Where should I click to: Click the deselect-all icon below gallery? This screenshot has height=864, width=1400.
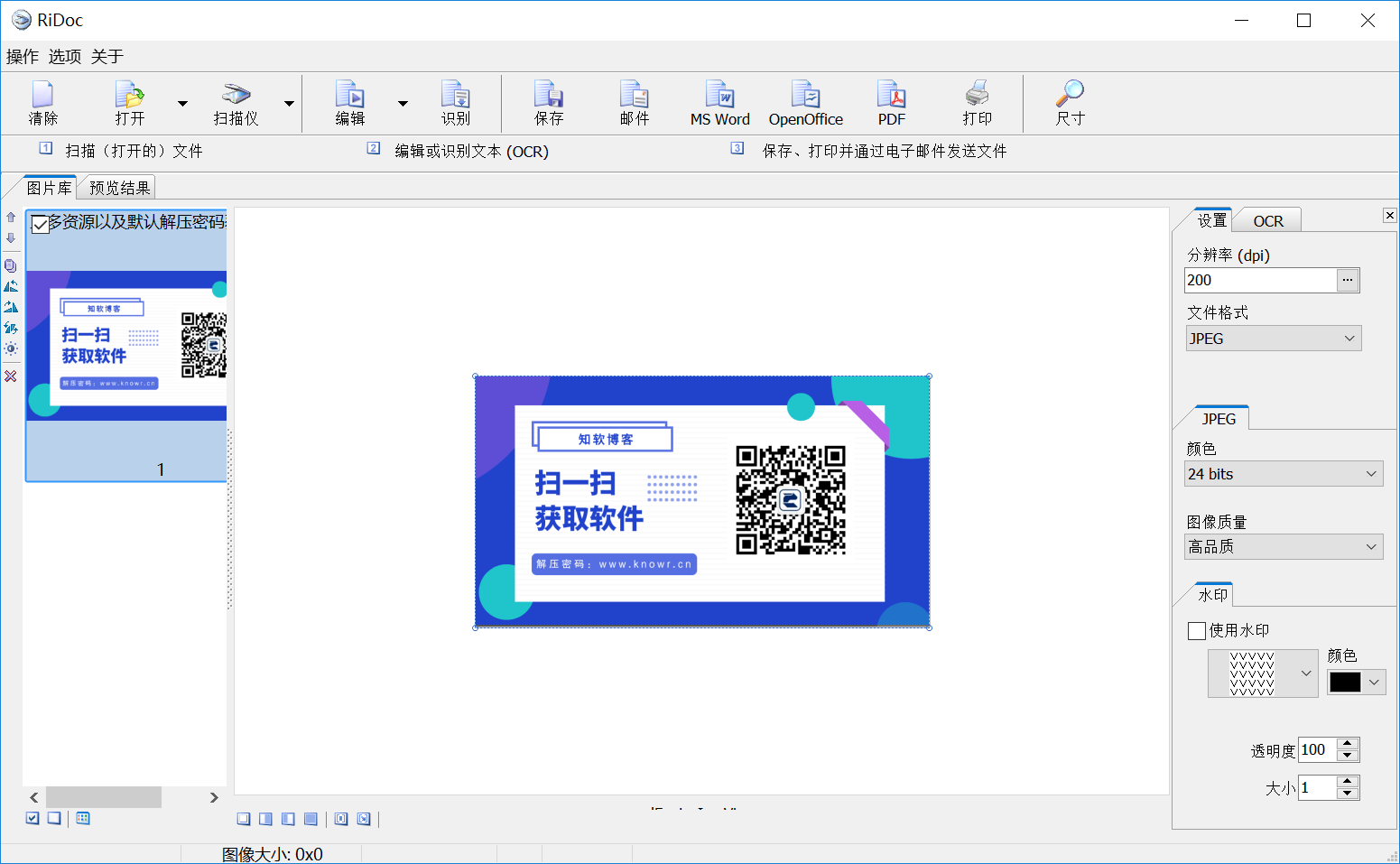(x=54, y=818)
